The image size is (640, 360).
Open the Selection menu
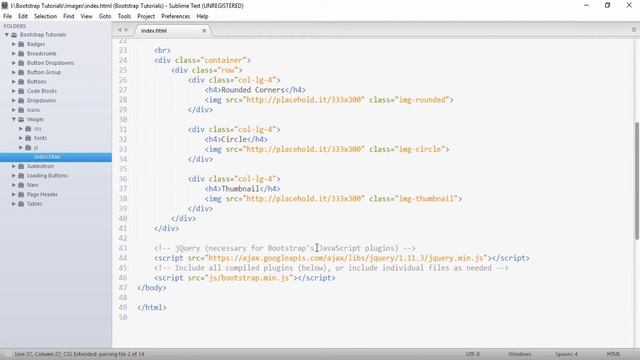pyautogui.click(x=45, y=16)
